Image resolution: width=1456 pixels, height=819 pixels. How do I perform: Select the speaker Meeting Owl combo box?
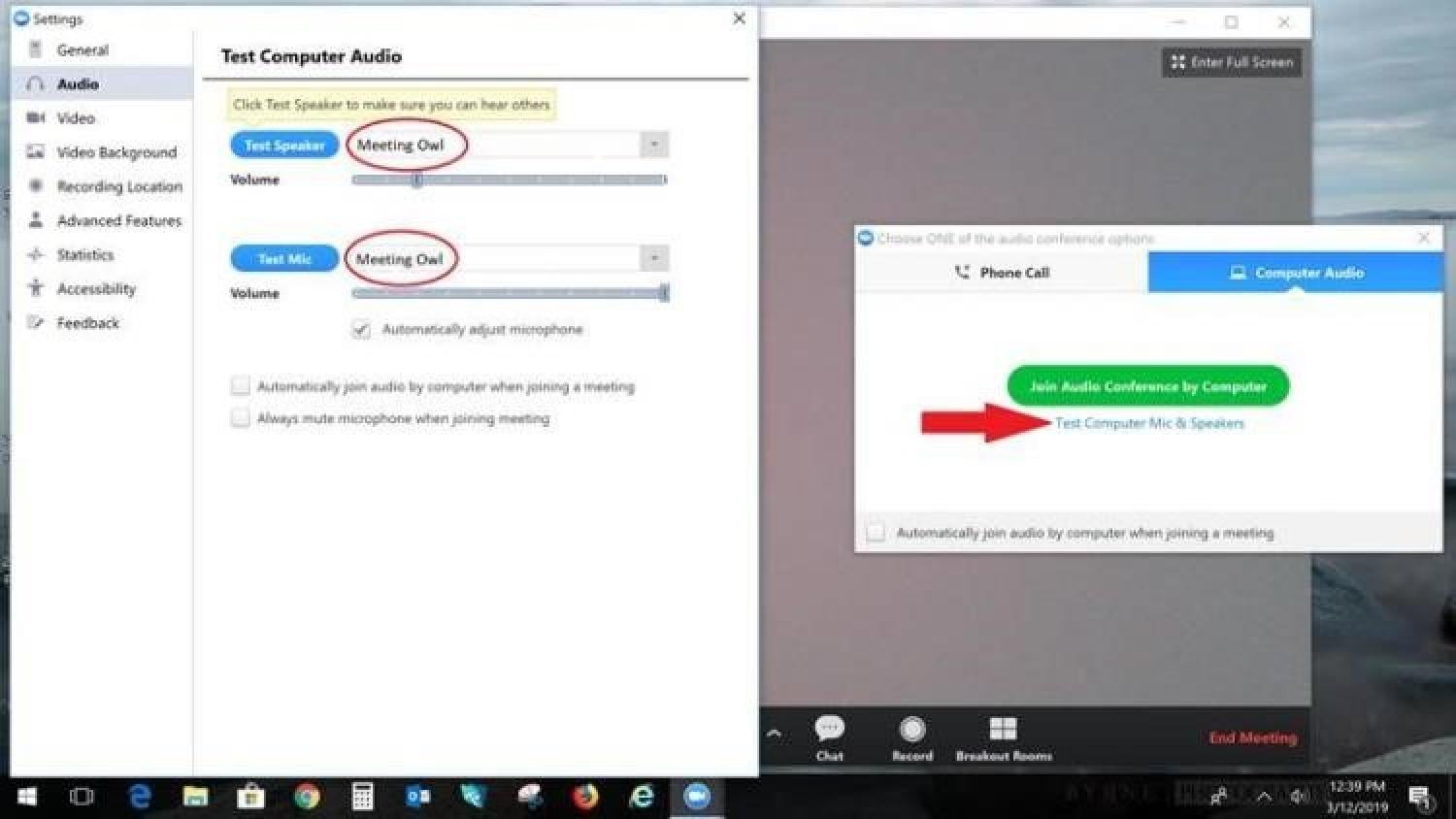(509, 145)
